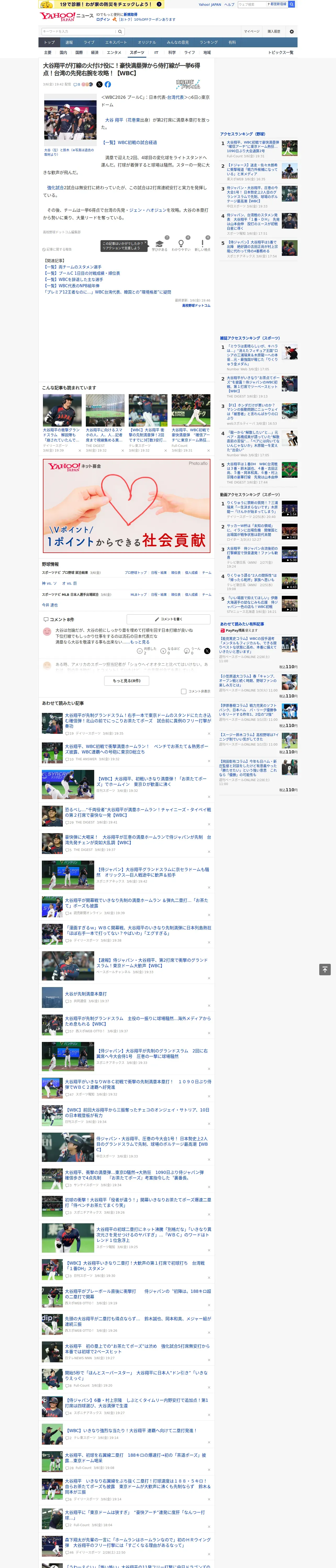Open the comment count bubble under the headline
336x1568 pixels.
point(77,85)
